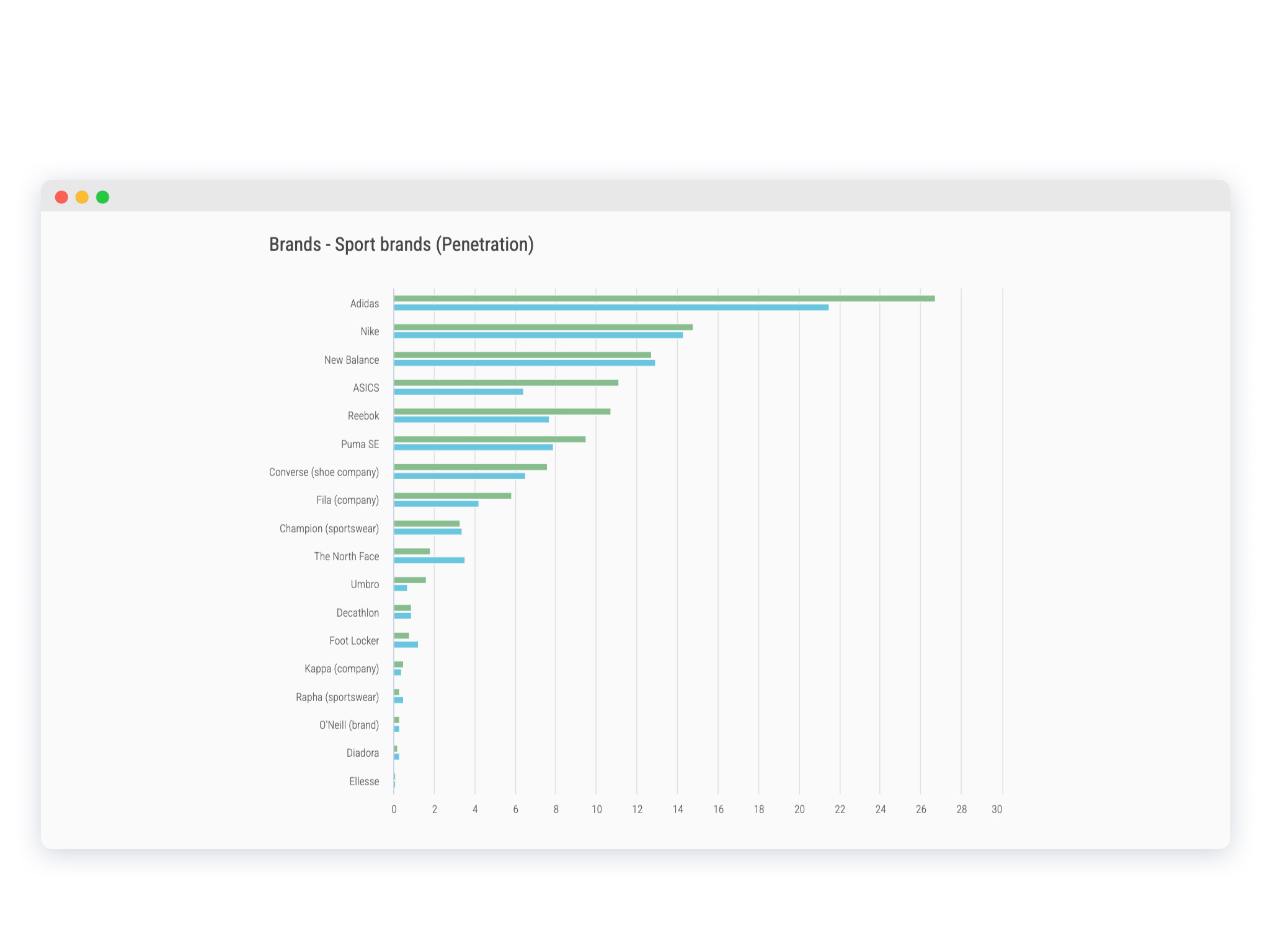The width and height of the screenshot is (1270, 952).
Task: Select the New Balance green bar
Action: 522,355
